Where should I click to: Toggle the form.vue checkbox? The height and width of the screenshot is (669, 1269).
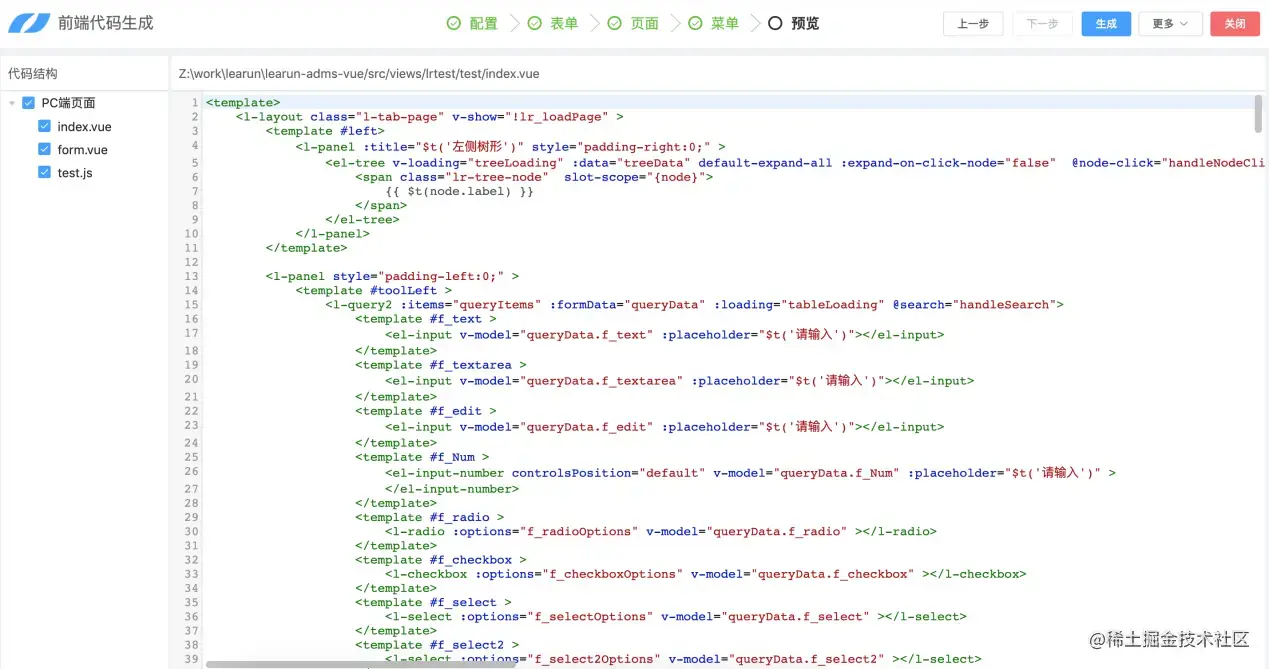tap(44, 149)
